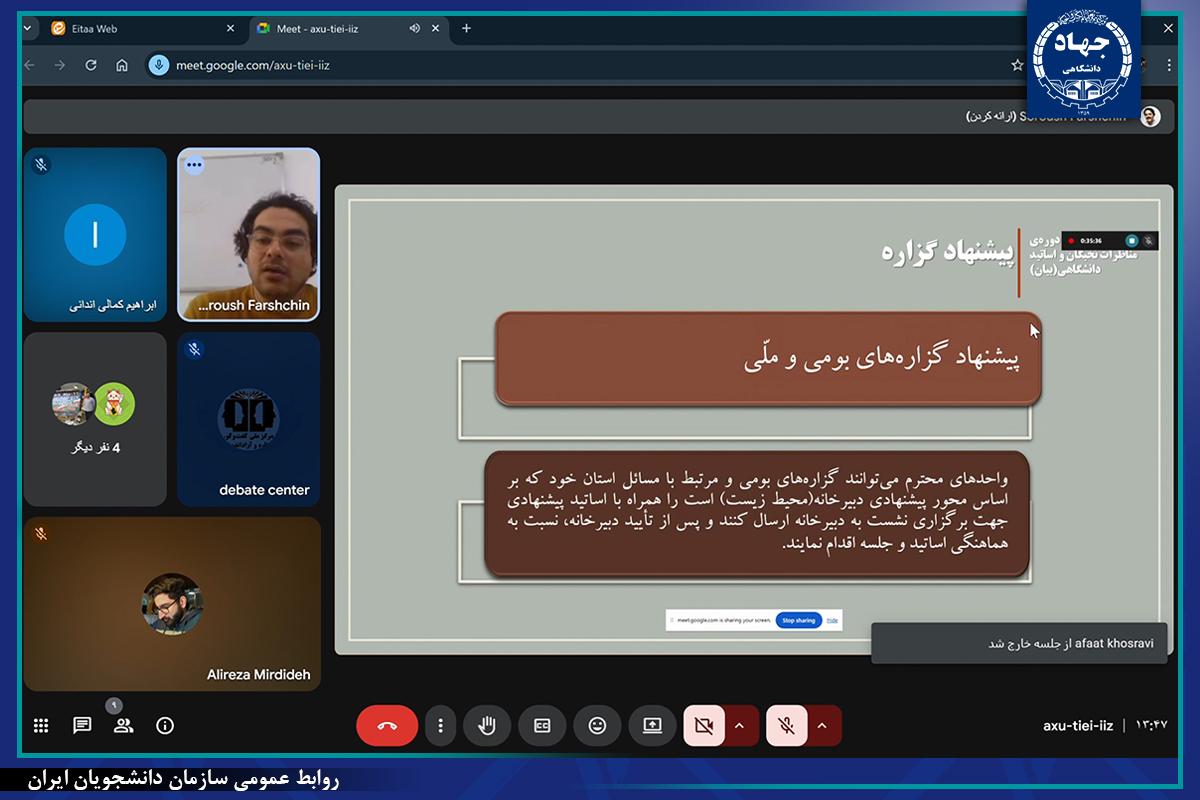
Task: Click the Hide link in sharing bar
Action: (x=832, y=620)
